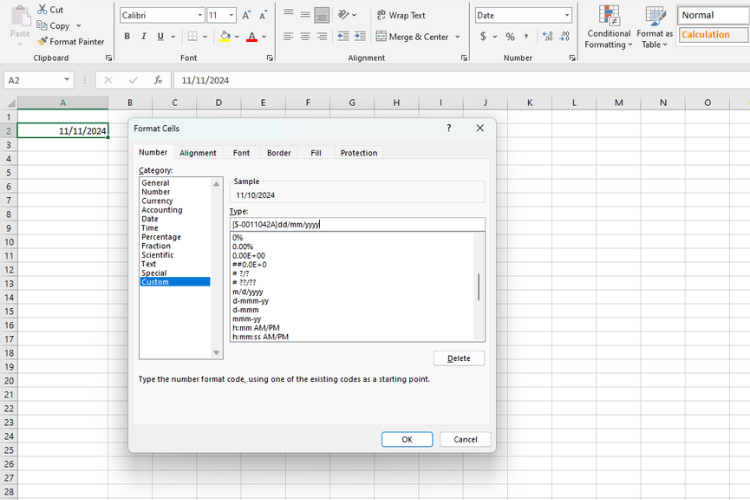Click the Type format code input field
The width and height of the screenshot is (750, 500).
(x=357, y=224)
